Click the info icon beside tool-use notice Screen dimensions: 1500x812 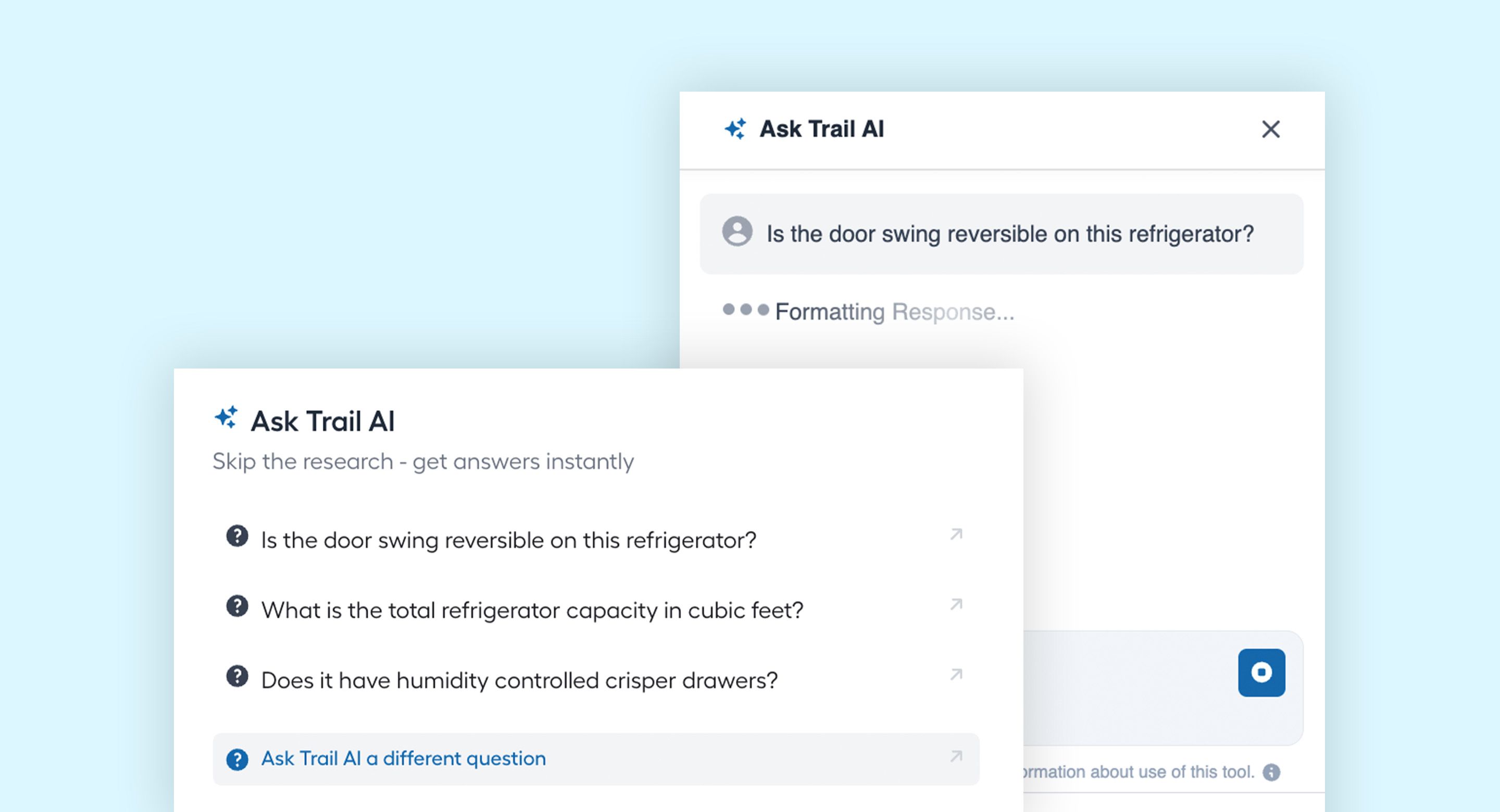click(1271, 772)
